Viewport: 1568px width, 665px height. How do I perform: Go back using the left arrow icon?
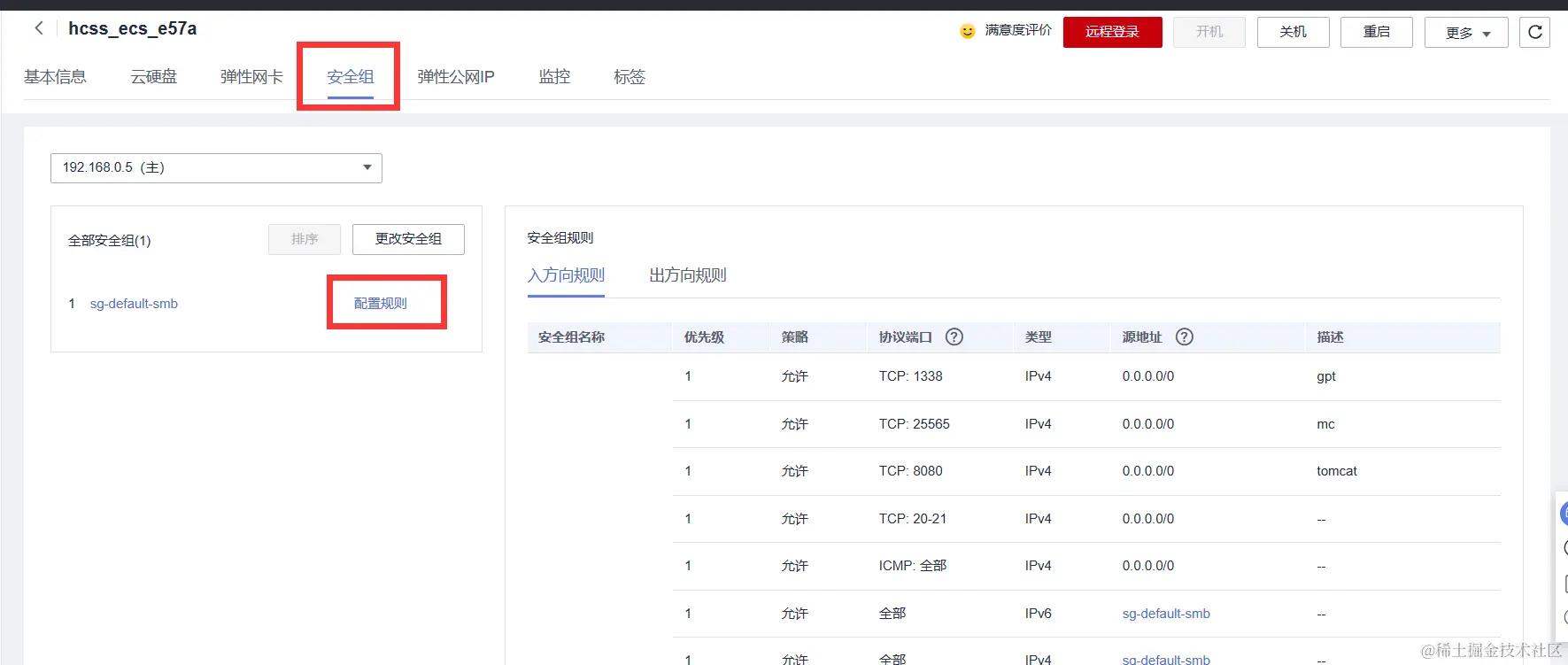(x=39, y=28)
